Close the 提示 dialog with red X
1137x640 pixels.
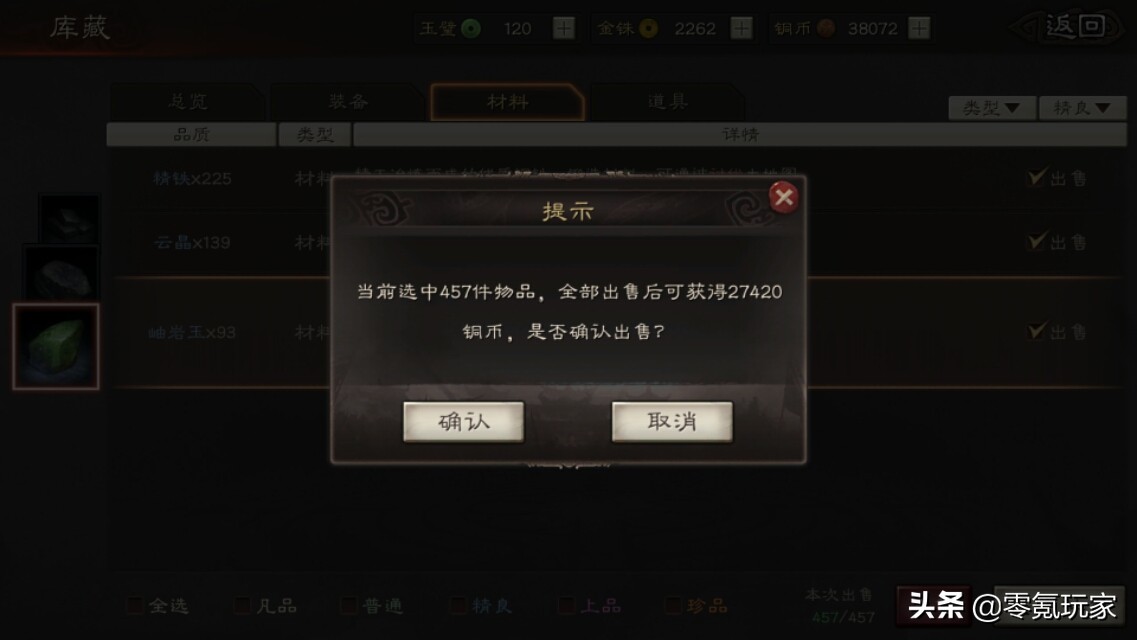[784, 197]
